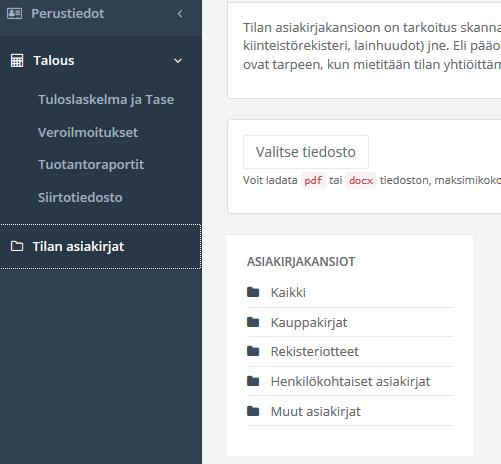Click the Tilan asiakirjat folder outline icon
The image size is (501, 464).
[17, 246]
